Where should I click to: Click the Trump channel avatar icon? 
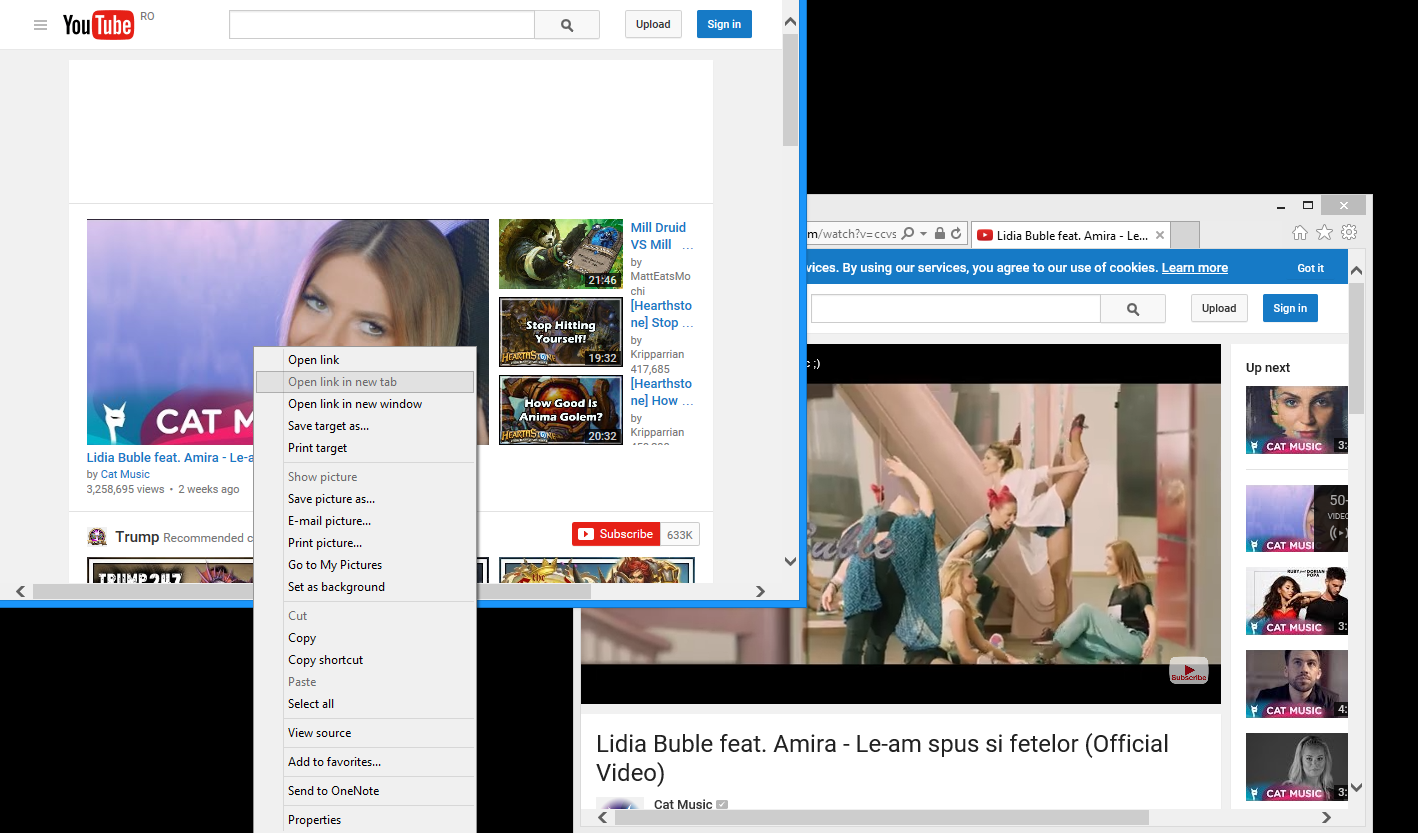tap(98, 537)
